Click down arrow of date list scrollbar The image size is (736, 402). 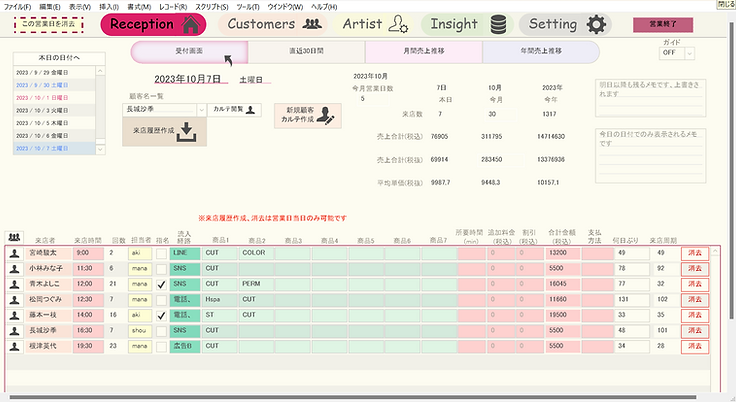pos(100,149)
